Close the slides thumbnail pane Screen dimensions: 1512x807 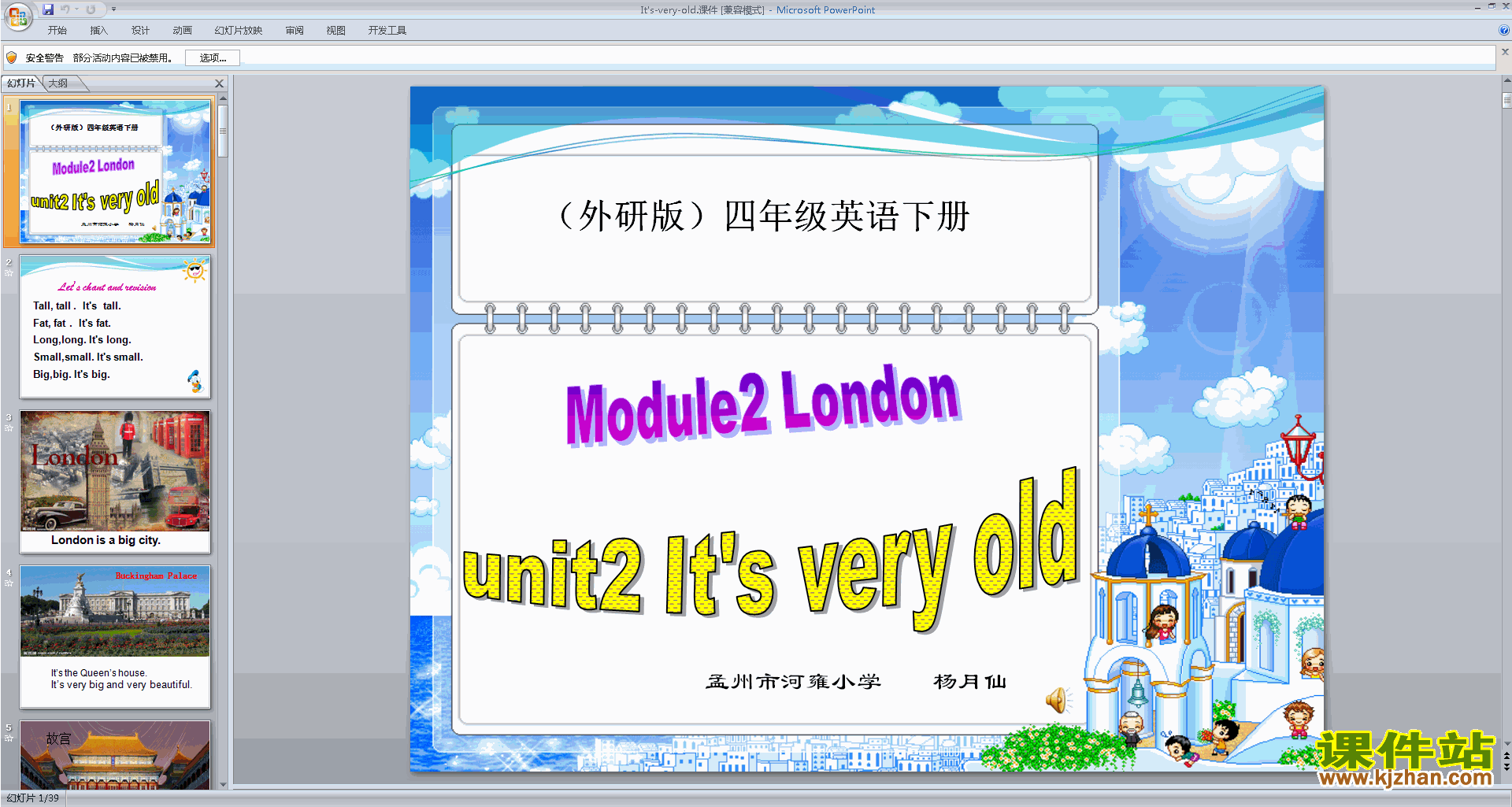pyautogui.click(x=219, y=83)
